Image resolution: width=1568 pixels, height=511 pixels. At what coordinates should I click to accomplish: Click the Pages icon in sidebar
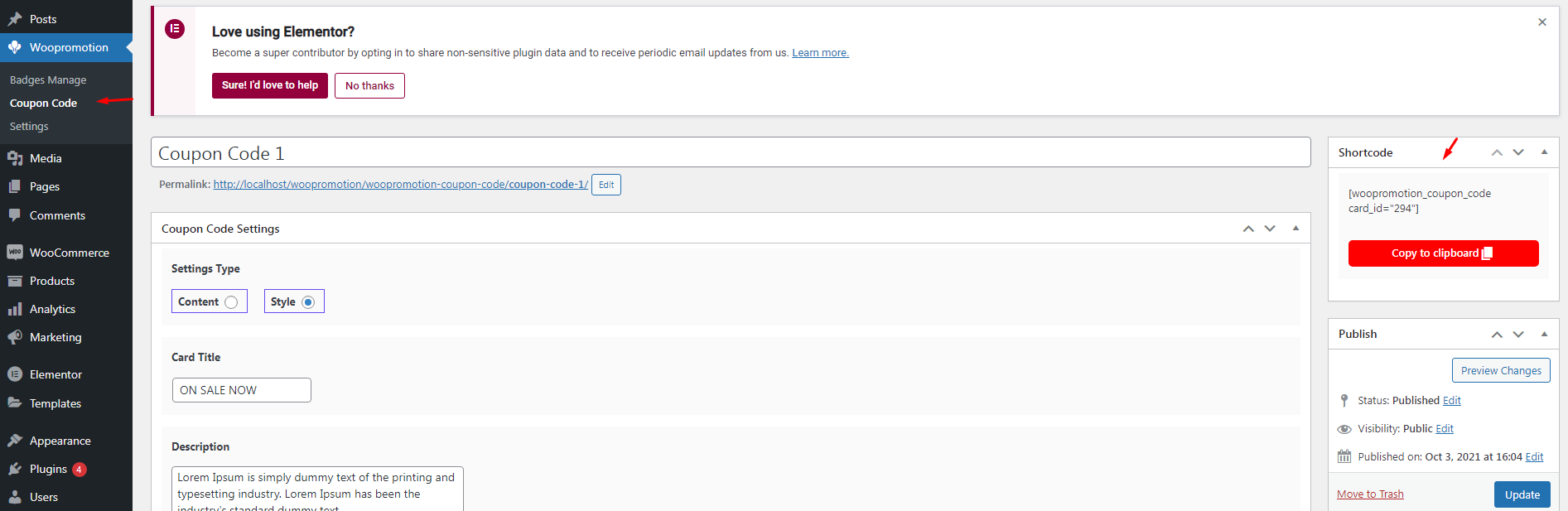point(15,186)
